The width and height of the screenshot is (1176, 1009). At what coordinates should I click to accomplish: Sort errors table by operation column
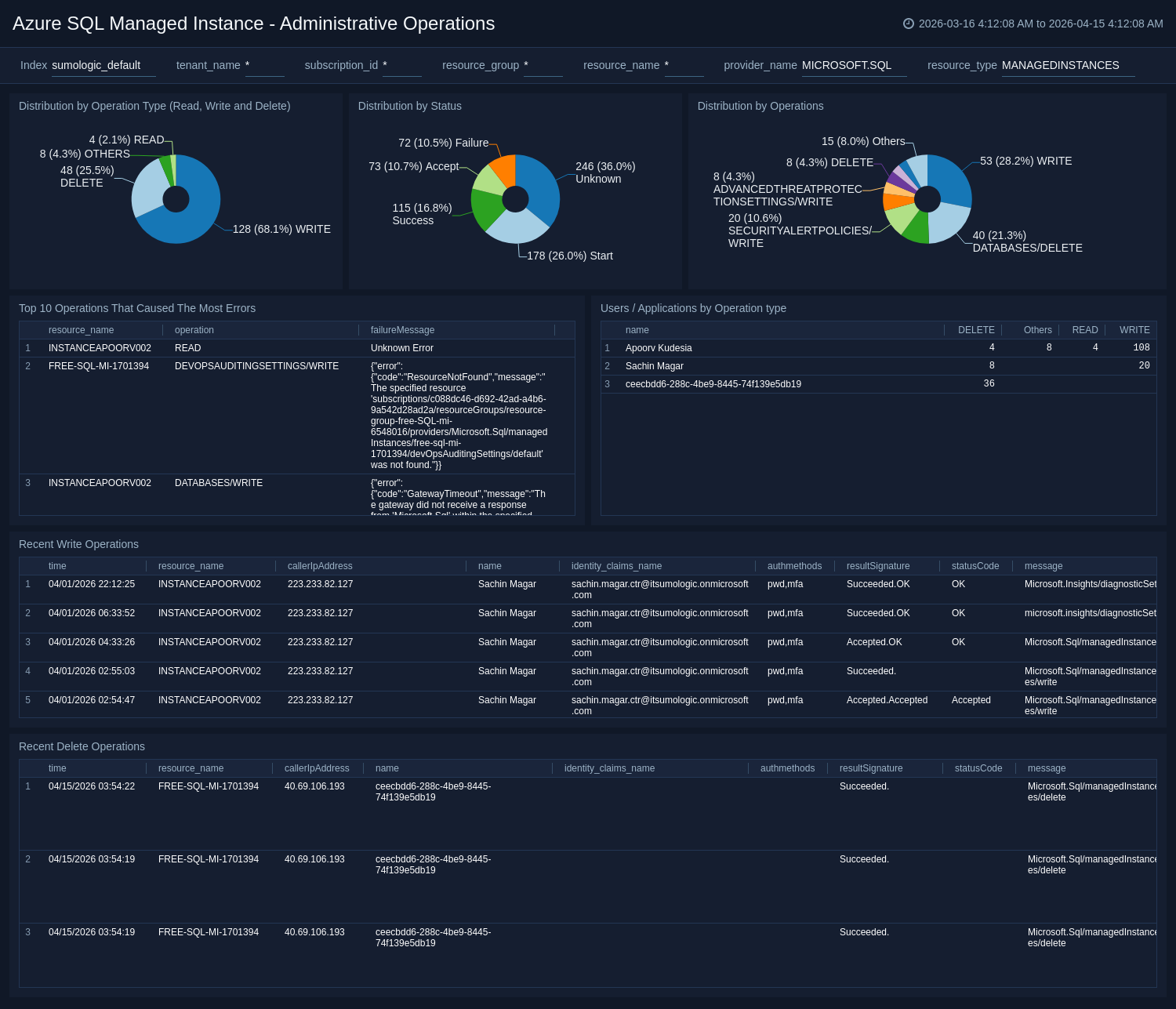[x=194, y=330]
